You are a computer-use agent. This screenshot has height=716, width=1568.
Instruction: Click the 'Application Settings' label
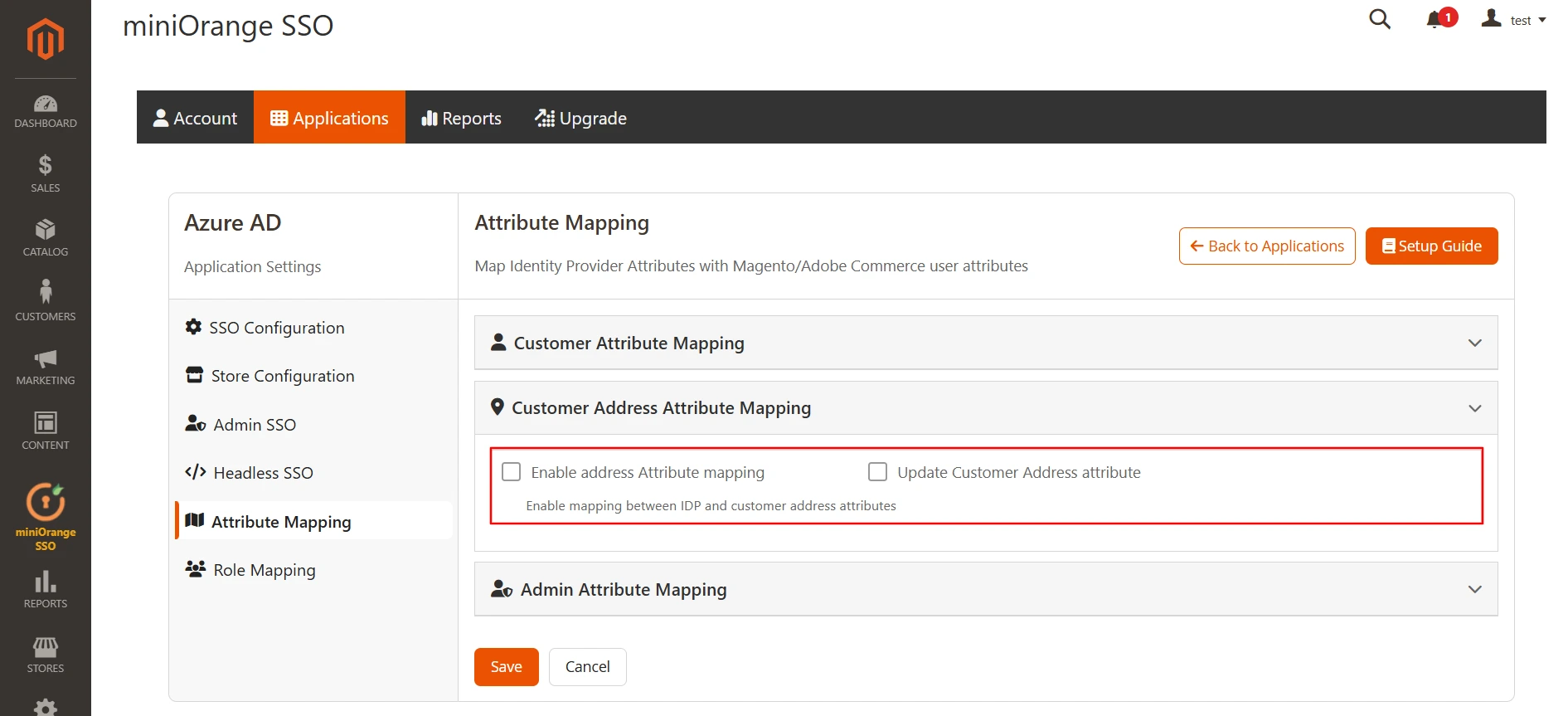[x=252, y=266]
